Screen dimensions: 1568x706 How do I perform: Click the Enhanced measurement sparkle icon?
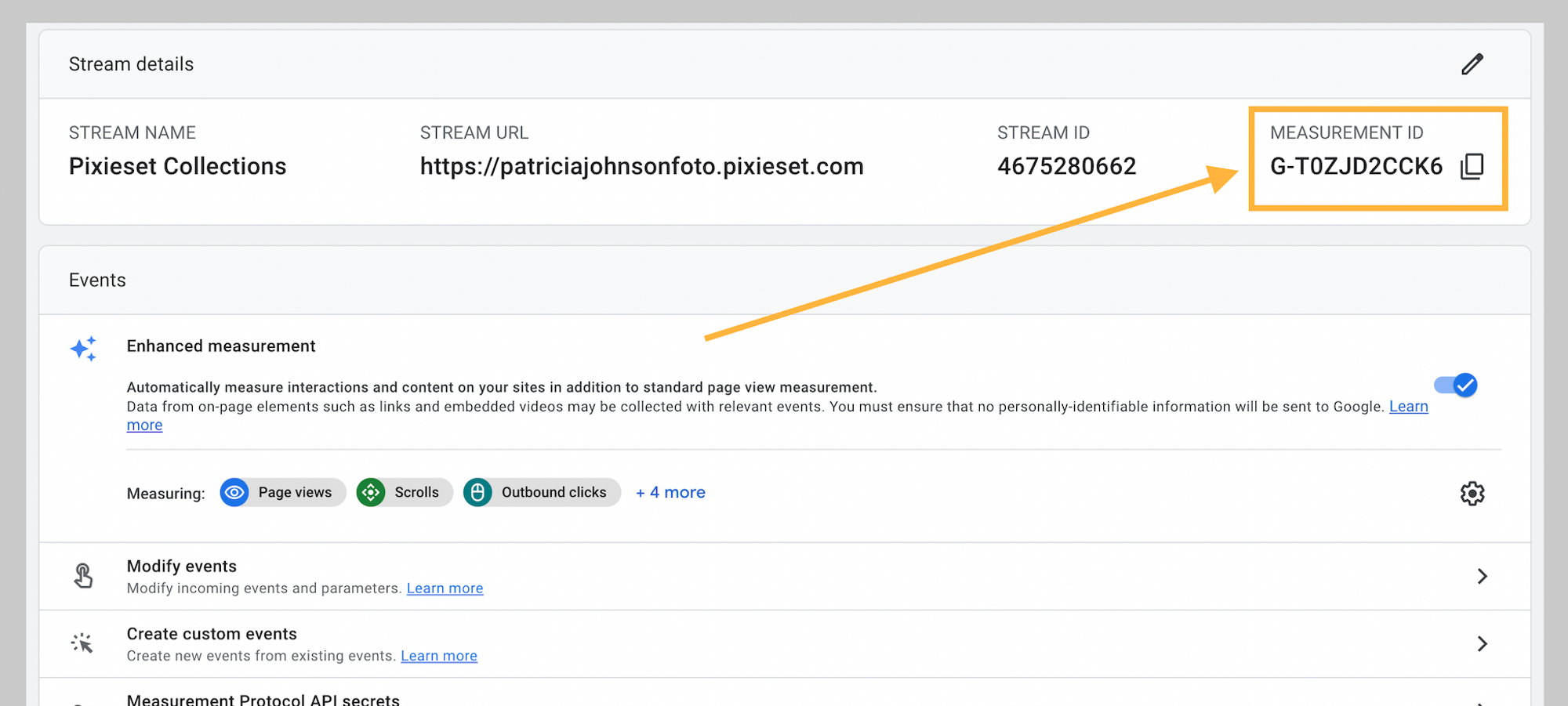(x=83, y=349)
